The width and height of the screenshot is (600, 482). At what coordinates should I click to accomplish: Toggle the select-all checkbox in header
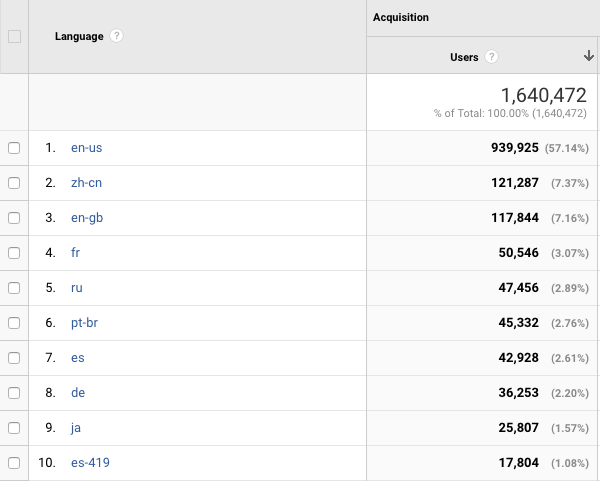[x=15, y=37]
